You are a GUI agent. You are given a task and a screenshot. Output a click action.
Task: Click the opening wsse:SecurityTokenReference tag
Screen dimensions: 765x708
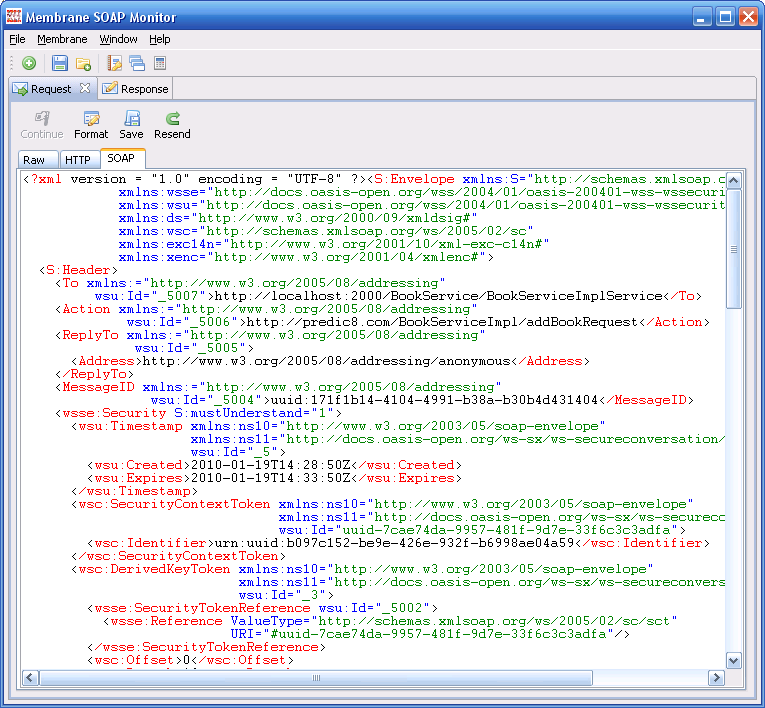[199, 608]
